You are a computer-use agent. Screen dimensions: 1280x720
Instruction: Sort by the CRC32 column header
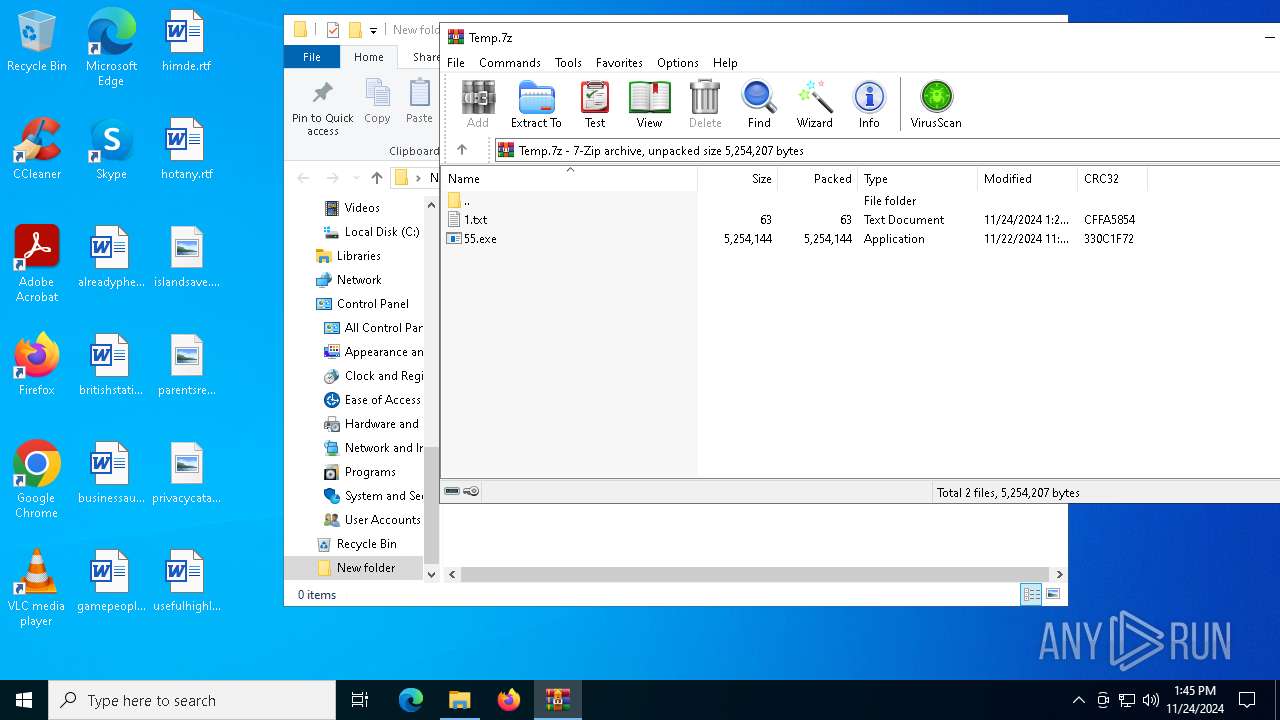click(1111, 179)
